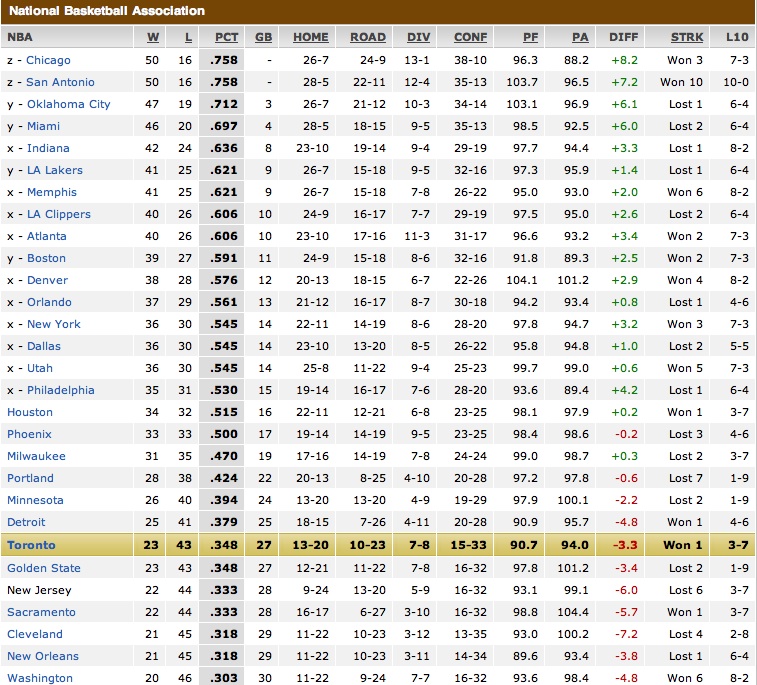Sort by PF points-for header
757x685 pixels.
click(x=530, y=37)
